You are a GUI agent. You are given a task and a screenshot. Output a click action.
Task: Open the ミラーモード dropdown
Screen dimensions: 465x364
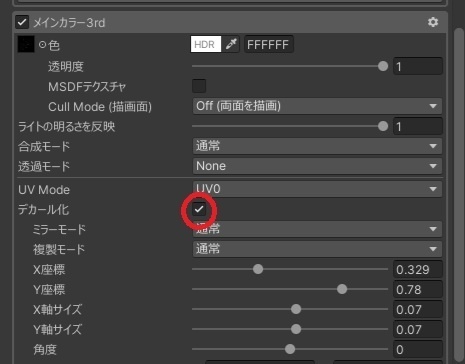[317, 229]
